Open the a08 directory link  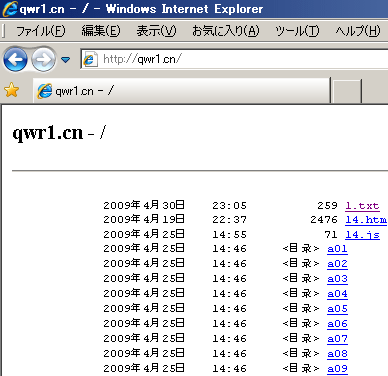(x=337, y=354)
